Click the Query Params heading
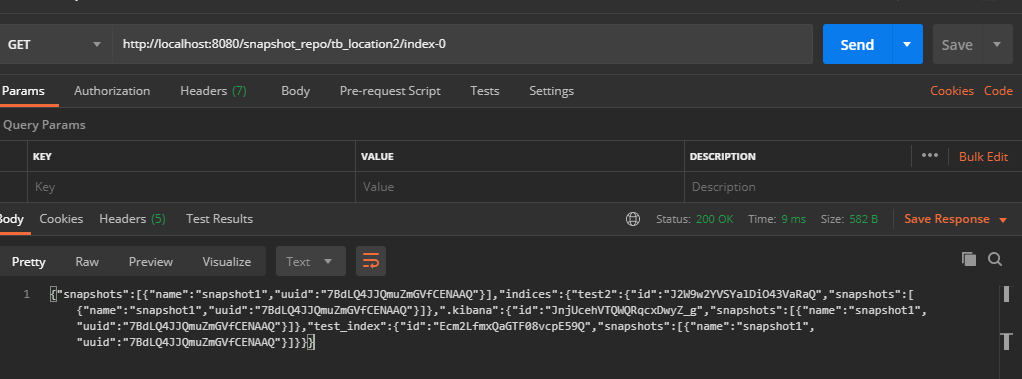The image size is (1022, 379). (x=44, y=125)
